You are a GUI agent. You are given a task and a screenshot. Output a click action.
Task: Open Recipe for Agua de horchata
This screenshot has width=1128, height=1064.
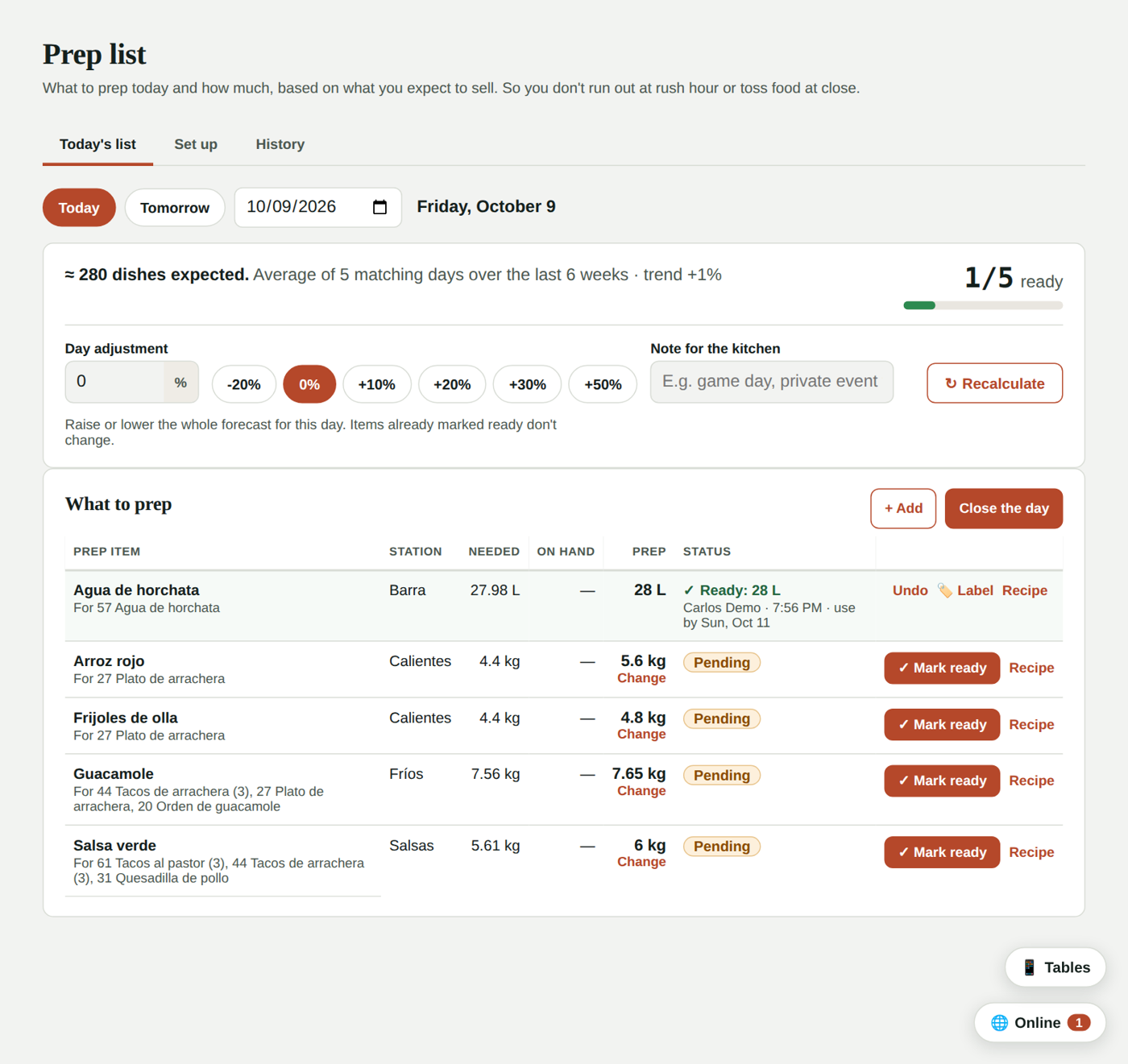(x=1025, y=590)
